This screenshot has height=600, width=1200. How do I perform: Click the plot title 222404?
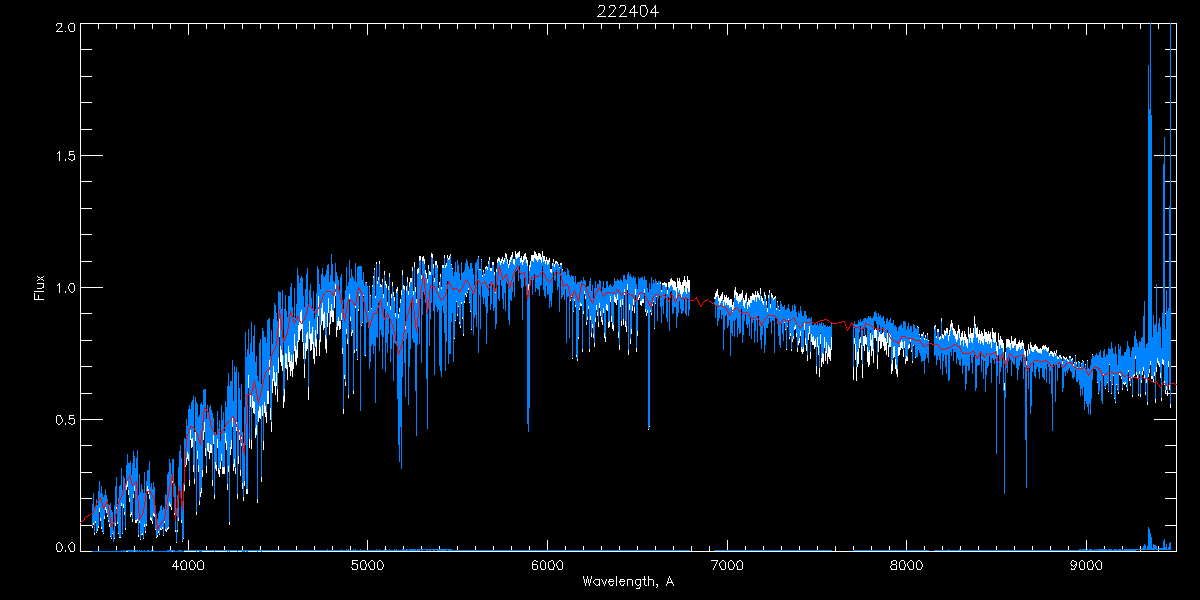pyautogui.click(x=628, y=11)
